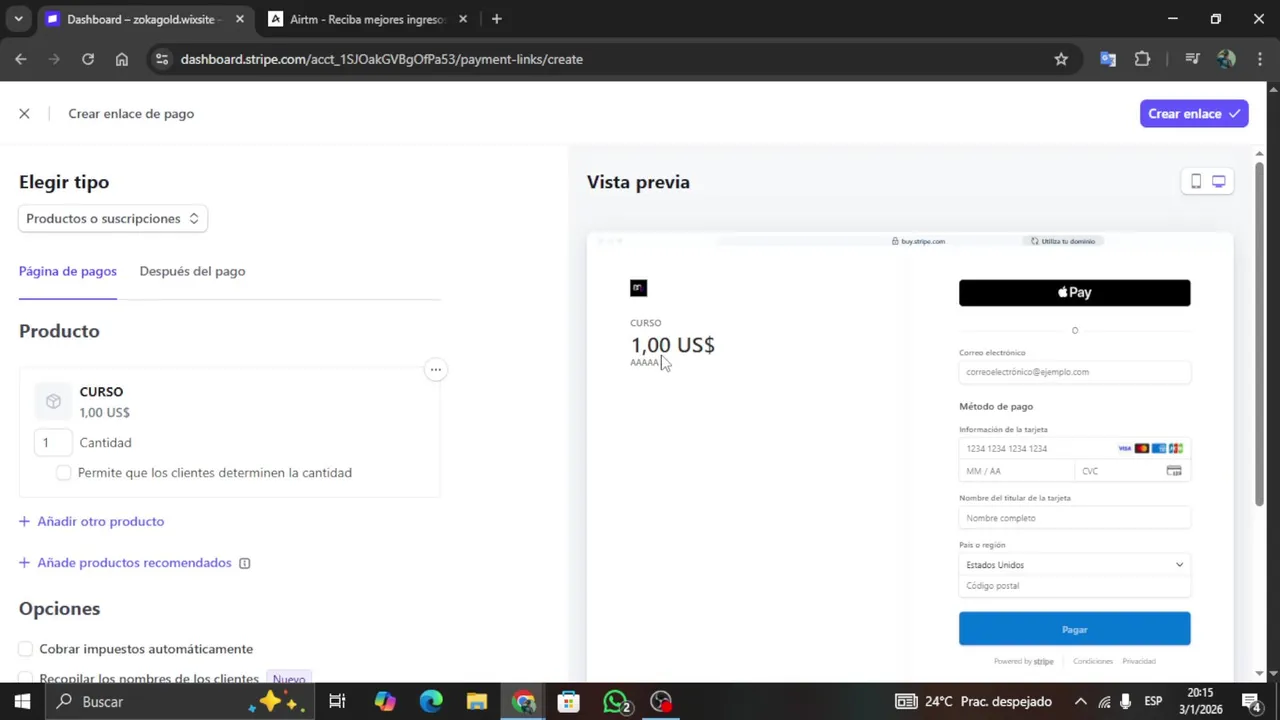The image size is (1280, 720).
Task: Click the preview price 1,00 US$
Action: tap(672, 345)
